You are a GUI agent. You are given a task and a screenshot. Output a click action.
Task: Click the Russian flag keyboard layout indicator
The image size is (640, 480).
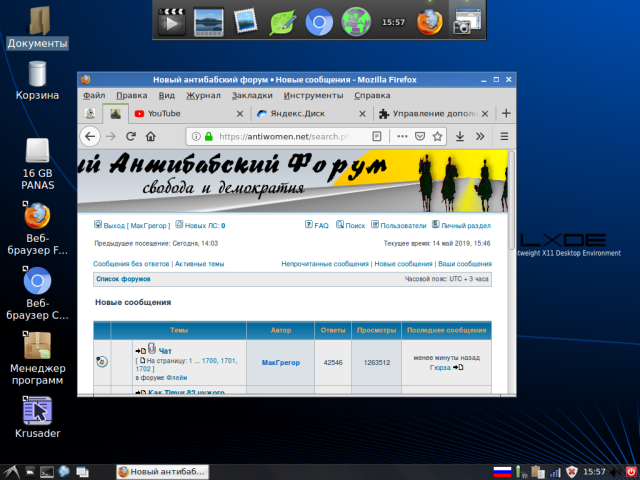pos(502,472)
